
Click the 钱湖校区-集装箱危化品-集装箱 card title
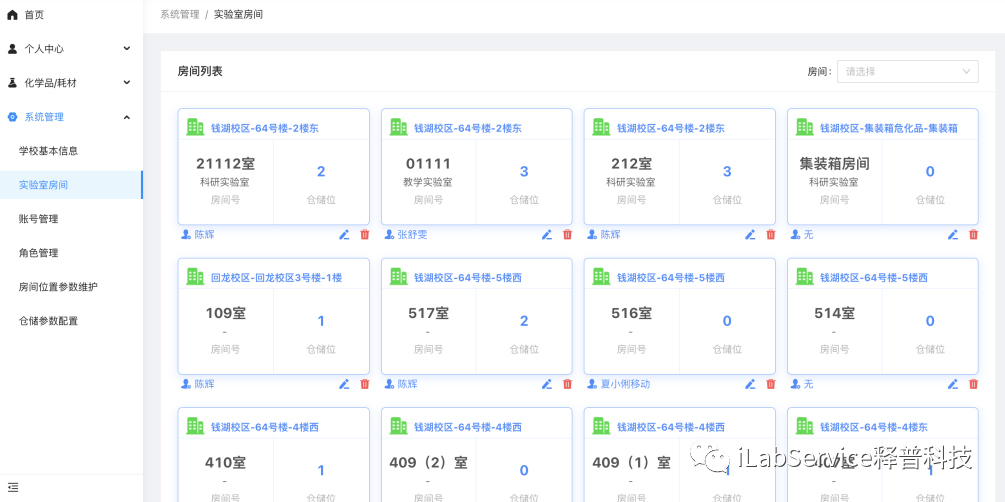(889, 128)
